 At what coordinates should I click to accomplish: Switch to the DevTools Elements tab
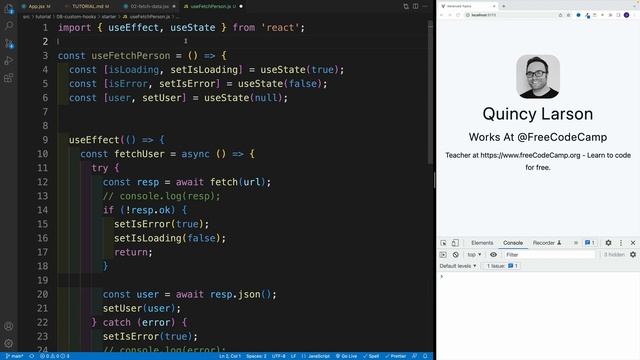(x=482, y=243)
